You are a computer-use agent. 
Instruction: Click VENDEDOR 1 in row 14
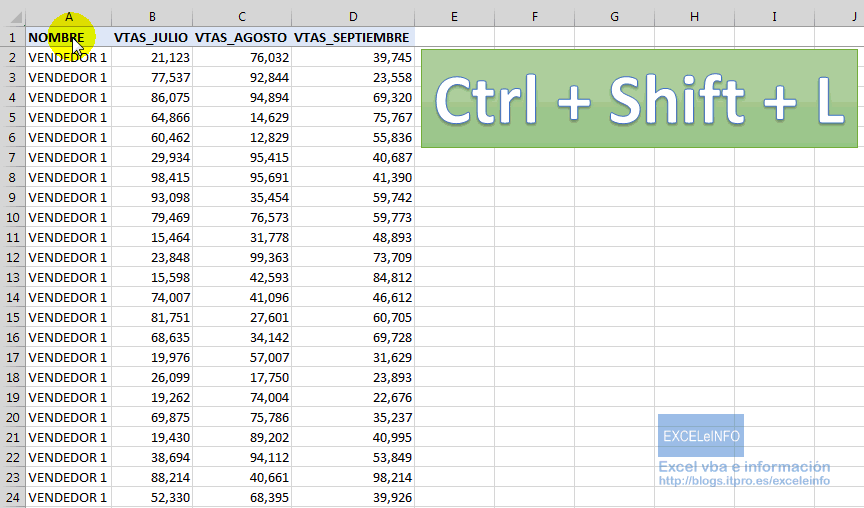point(69,298)
